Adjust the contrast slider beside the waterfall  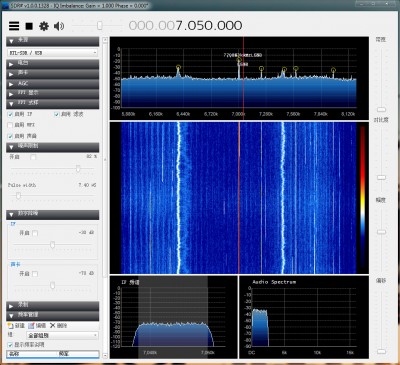pyautogui.click(x=381, y=177)
